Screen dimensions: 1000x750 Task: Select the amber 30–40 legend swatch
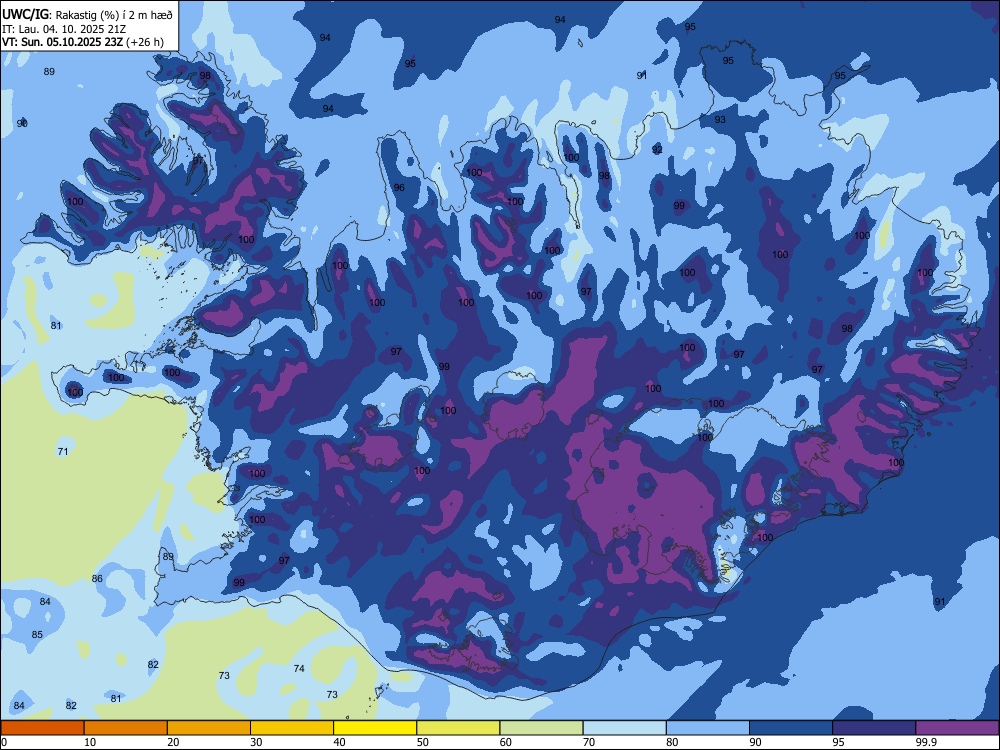[292, 728]
